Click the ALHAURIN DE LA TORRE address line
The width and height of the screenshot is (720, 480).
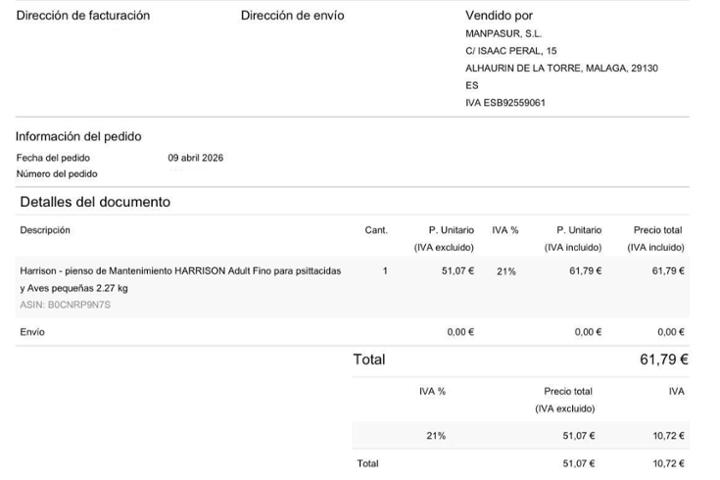[x=561, y=68]
